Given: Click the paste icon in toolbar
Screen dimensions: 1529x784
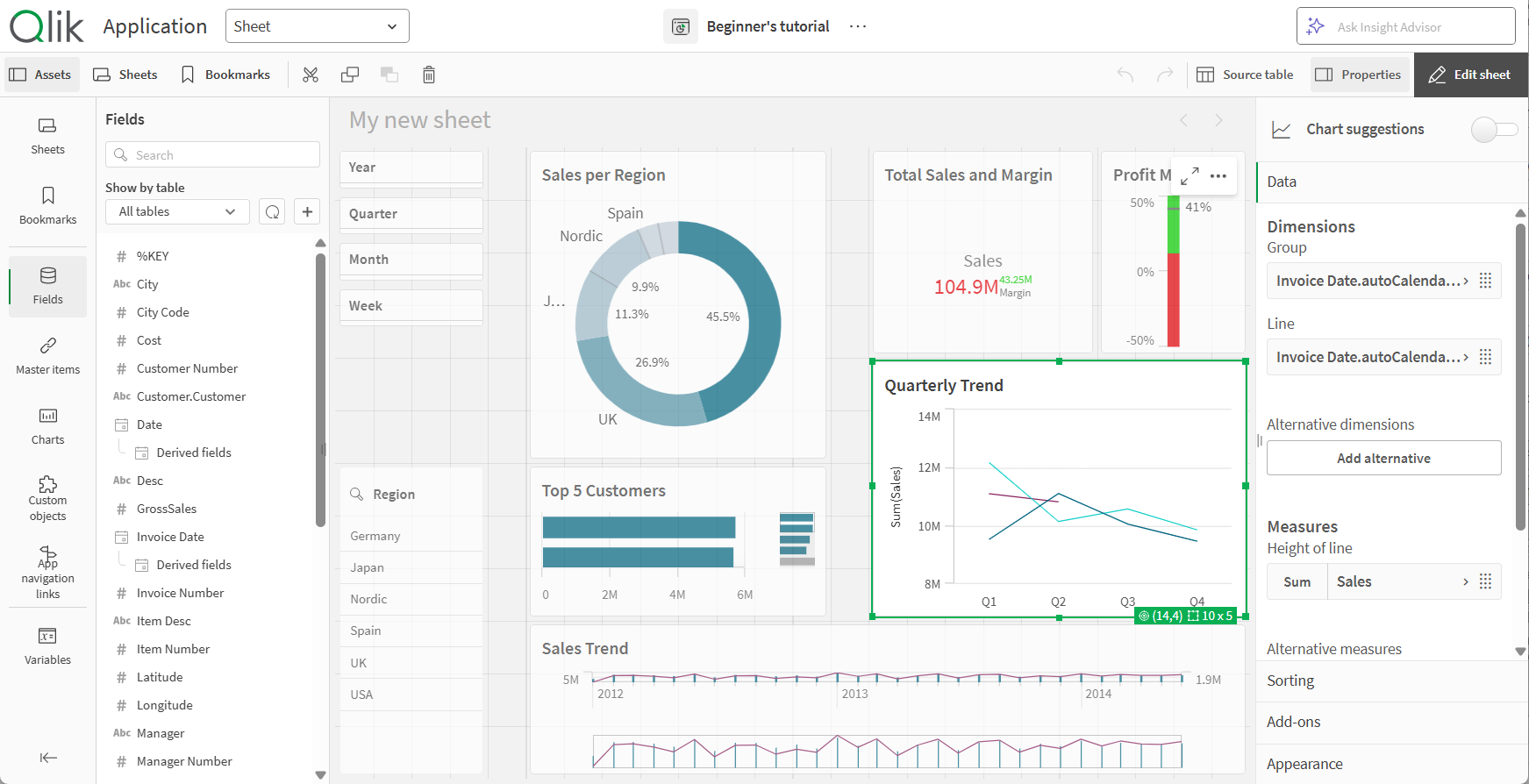Looking at the screenshot, I should coord(389,75).
